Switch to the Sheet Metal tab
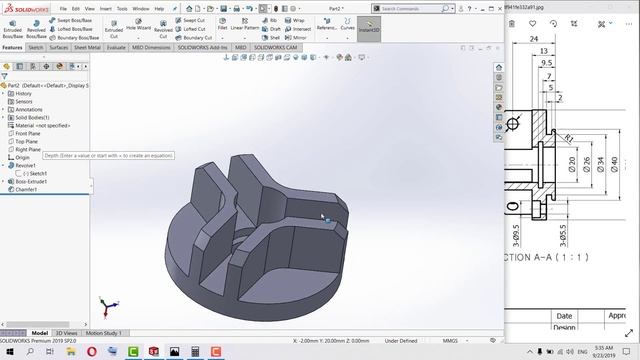640x360 pixels. [87, 48]
